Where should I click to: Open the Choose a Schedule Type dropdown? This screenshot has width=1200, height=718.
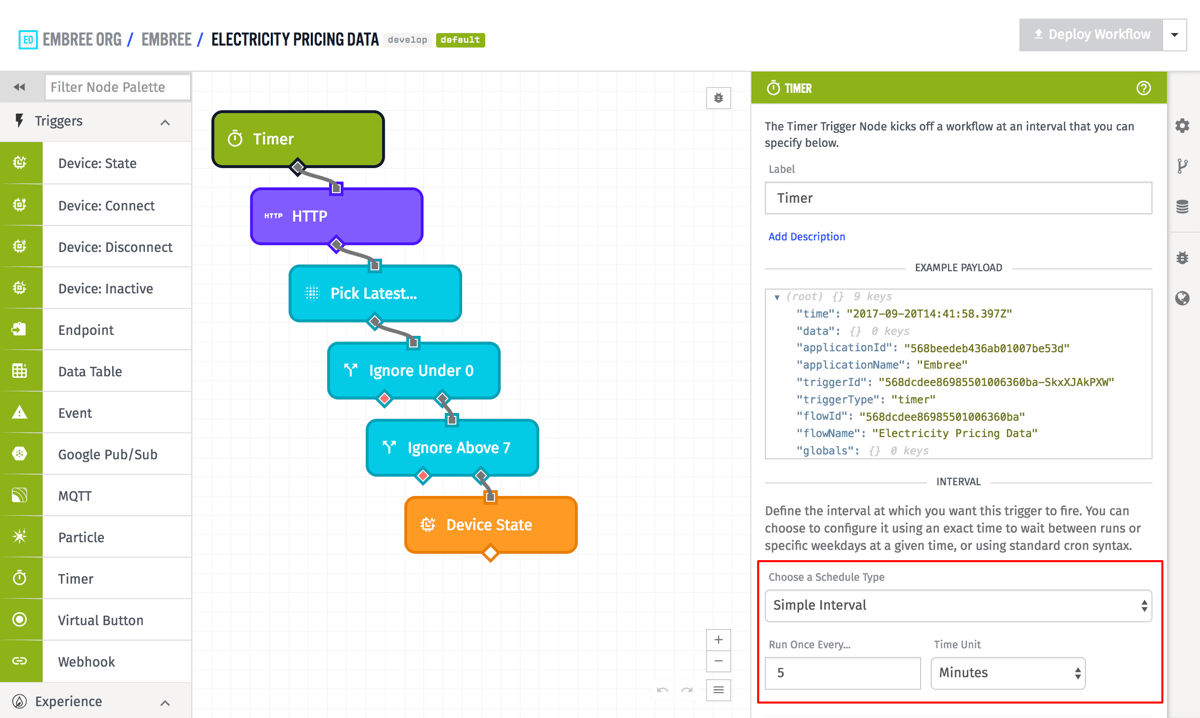click(957, 606)
